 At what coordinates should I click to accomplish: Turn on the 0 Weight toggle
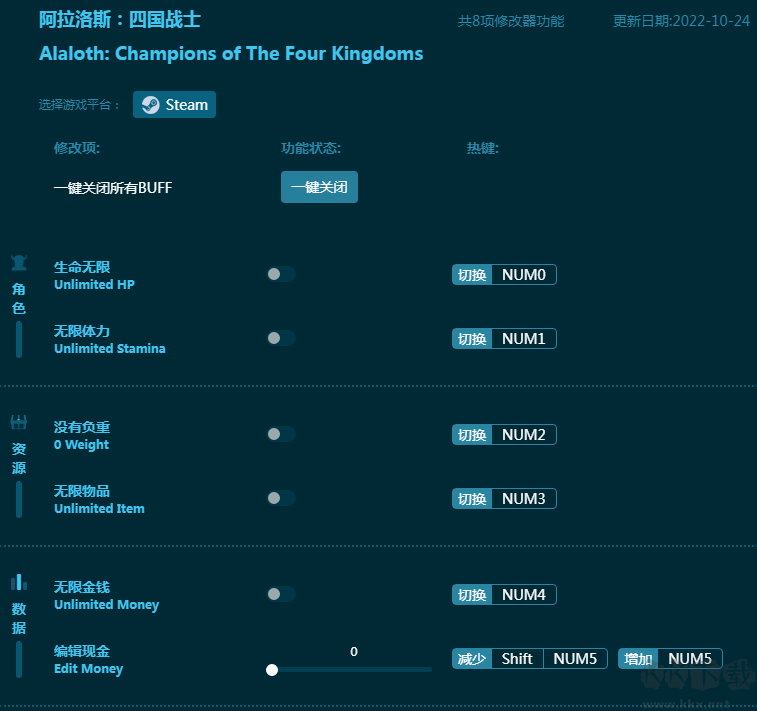pos(281,434)
